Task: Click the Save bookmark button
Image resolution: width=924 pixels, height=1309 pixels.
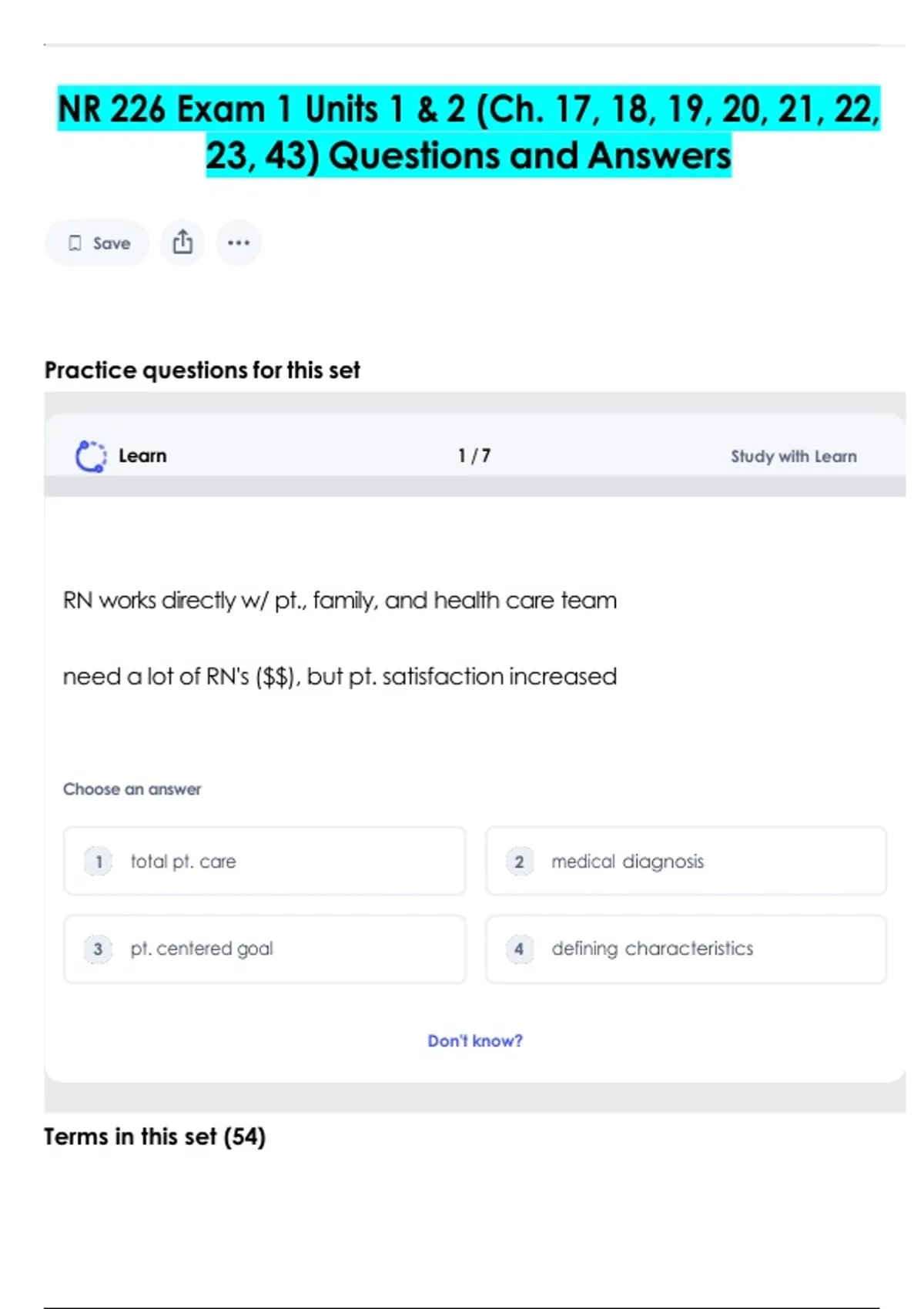Action: tap(98, 243)
